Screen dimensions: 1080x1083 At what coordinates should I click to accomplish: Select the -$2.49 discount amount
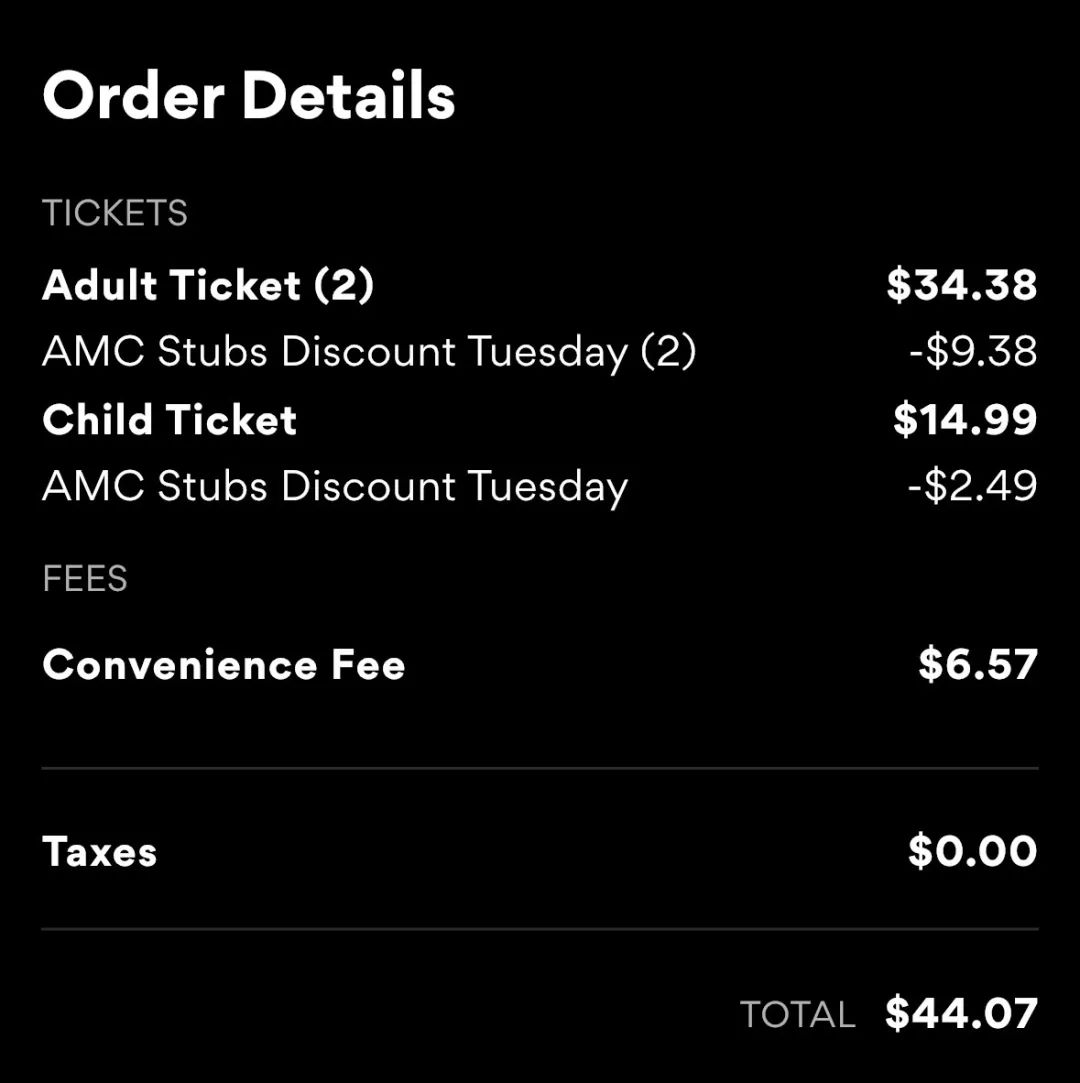[x=973, y=486]
